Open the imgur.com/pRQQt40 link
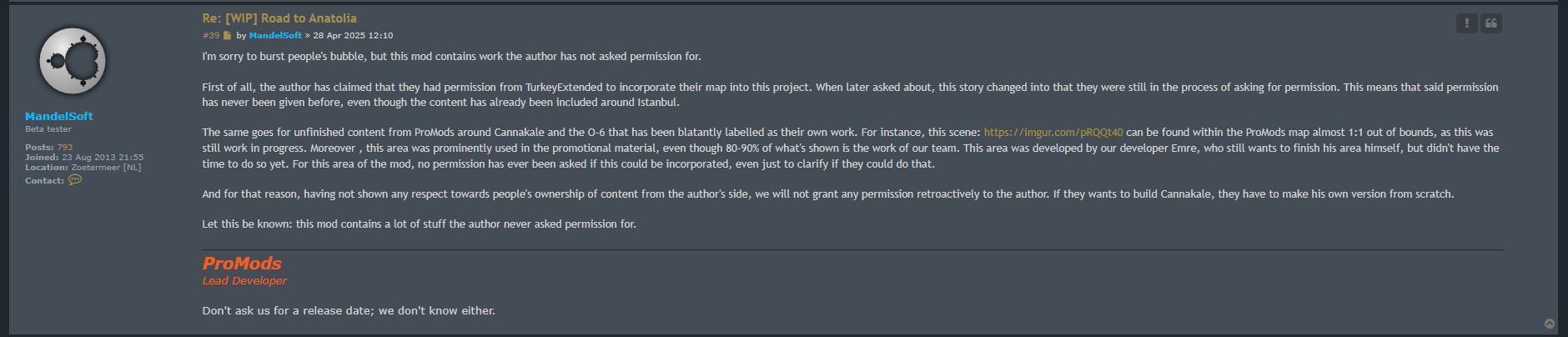The height and width of the screenshot is (337, 1568). click(1053, 133)
